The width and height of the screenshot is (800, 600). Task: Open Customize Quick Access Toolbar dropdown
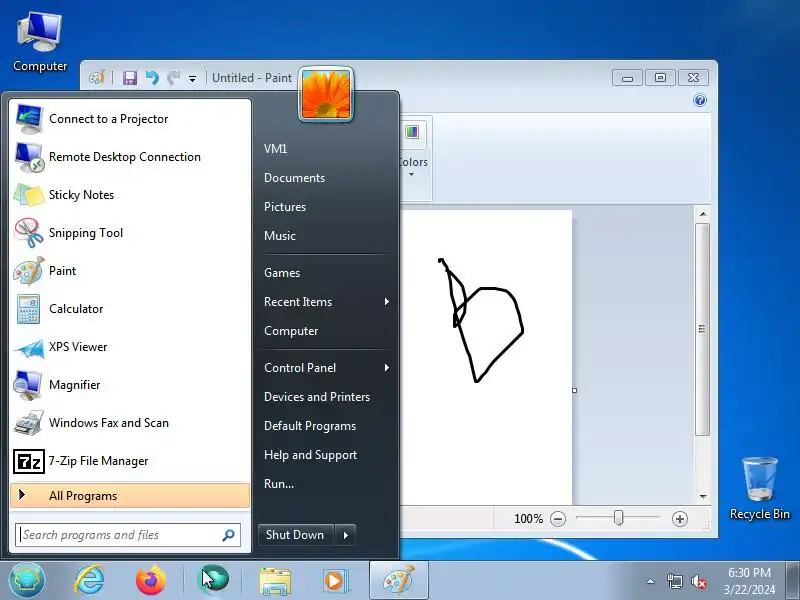[x=192, y=79]
